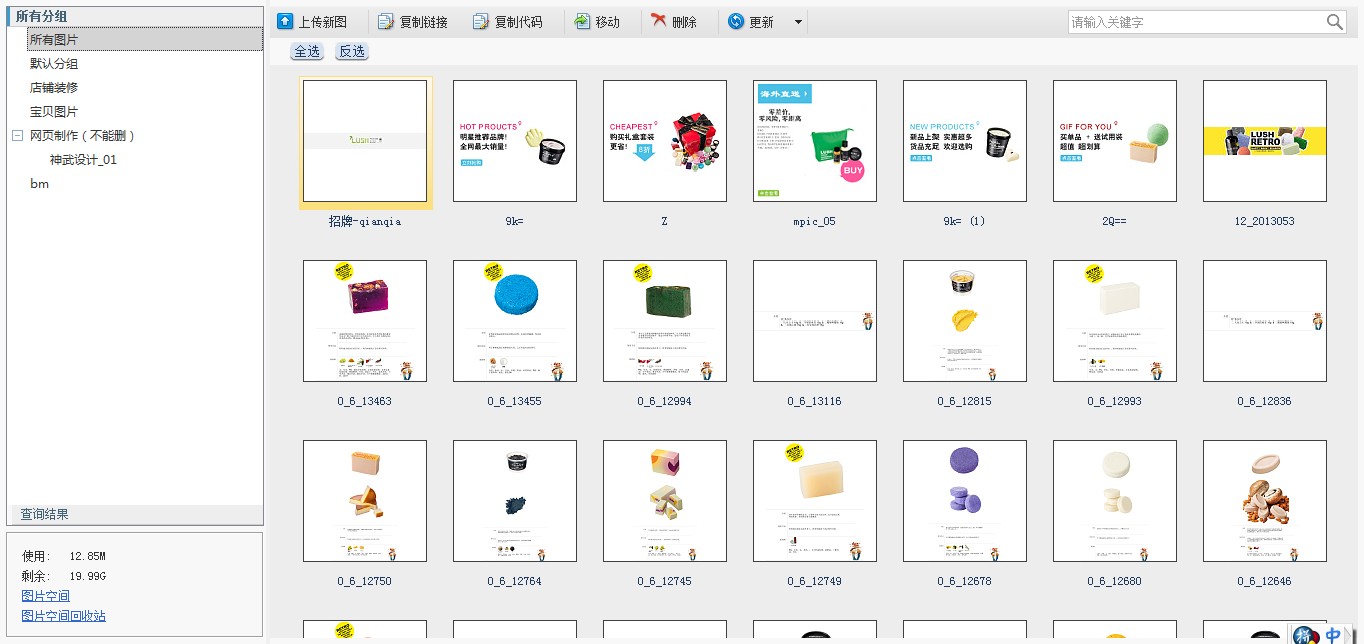Screen dimensions: 1364x644
Task: Select the 2Q== GIF FOR YOU thumbnail
Action: pos(1115,141)
